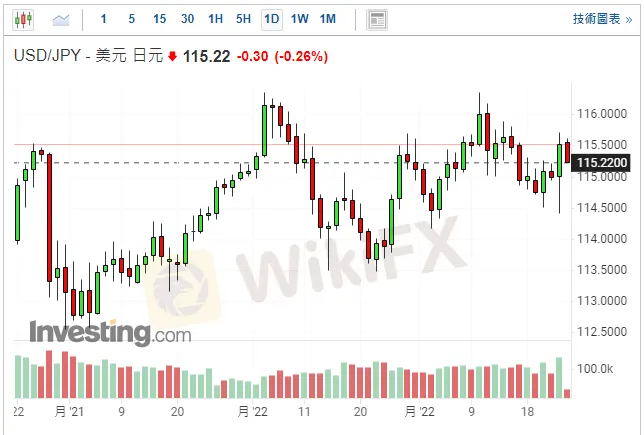Select the candlestick chart type icon
Image resolution: width=644 pixels, height=435 pixels.
[x=24, y=19]
